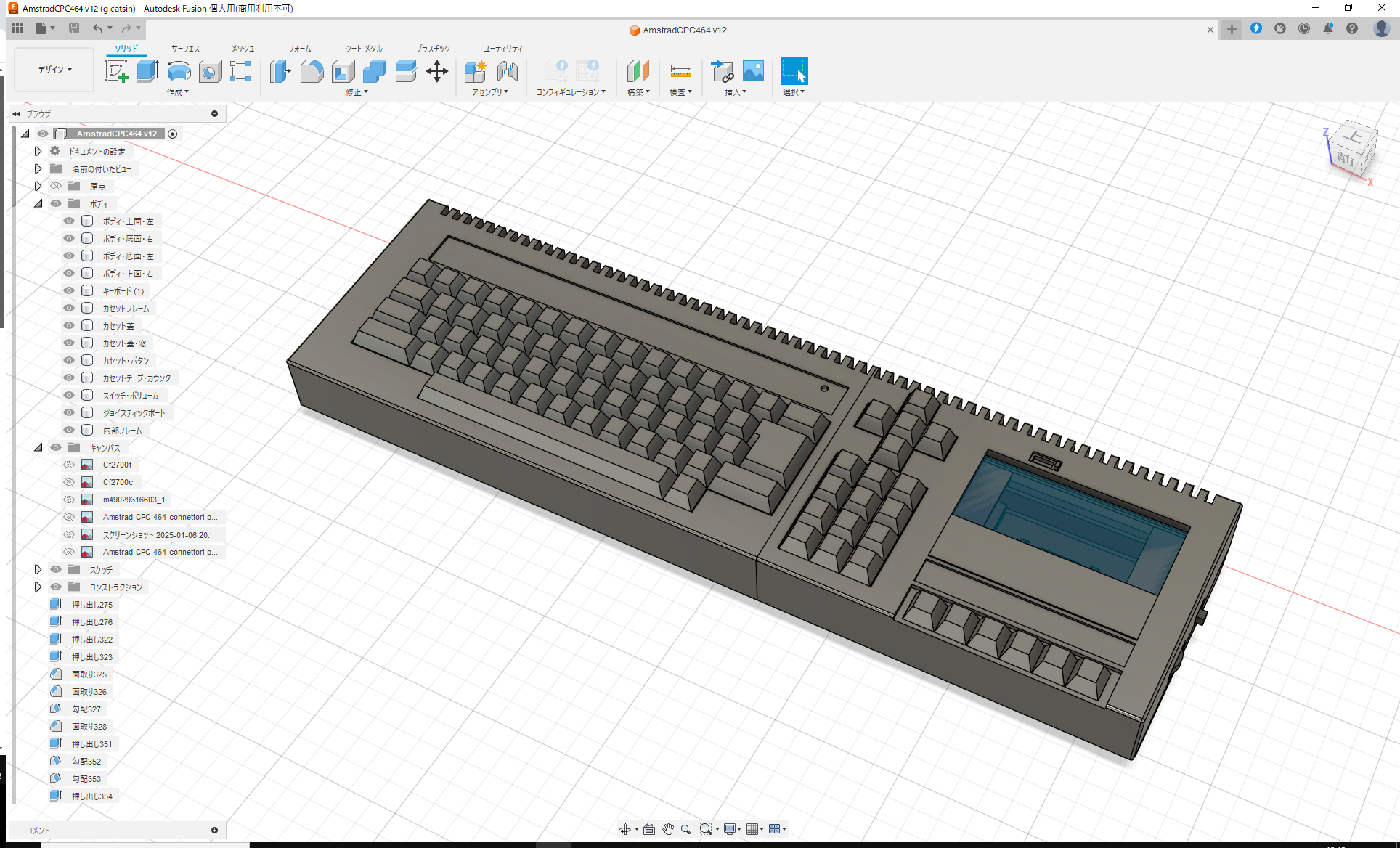Click the Undo button
Viewport: 1400px width, 848px height.
tap(99, 28)
